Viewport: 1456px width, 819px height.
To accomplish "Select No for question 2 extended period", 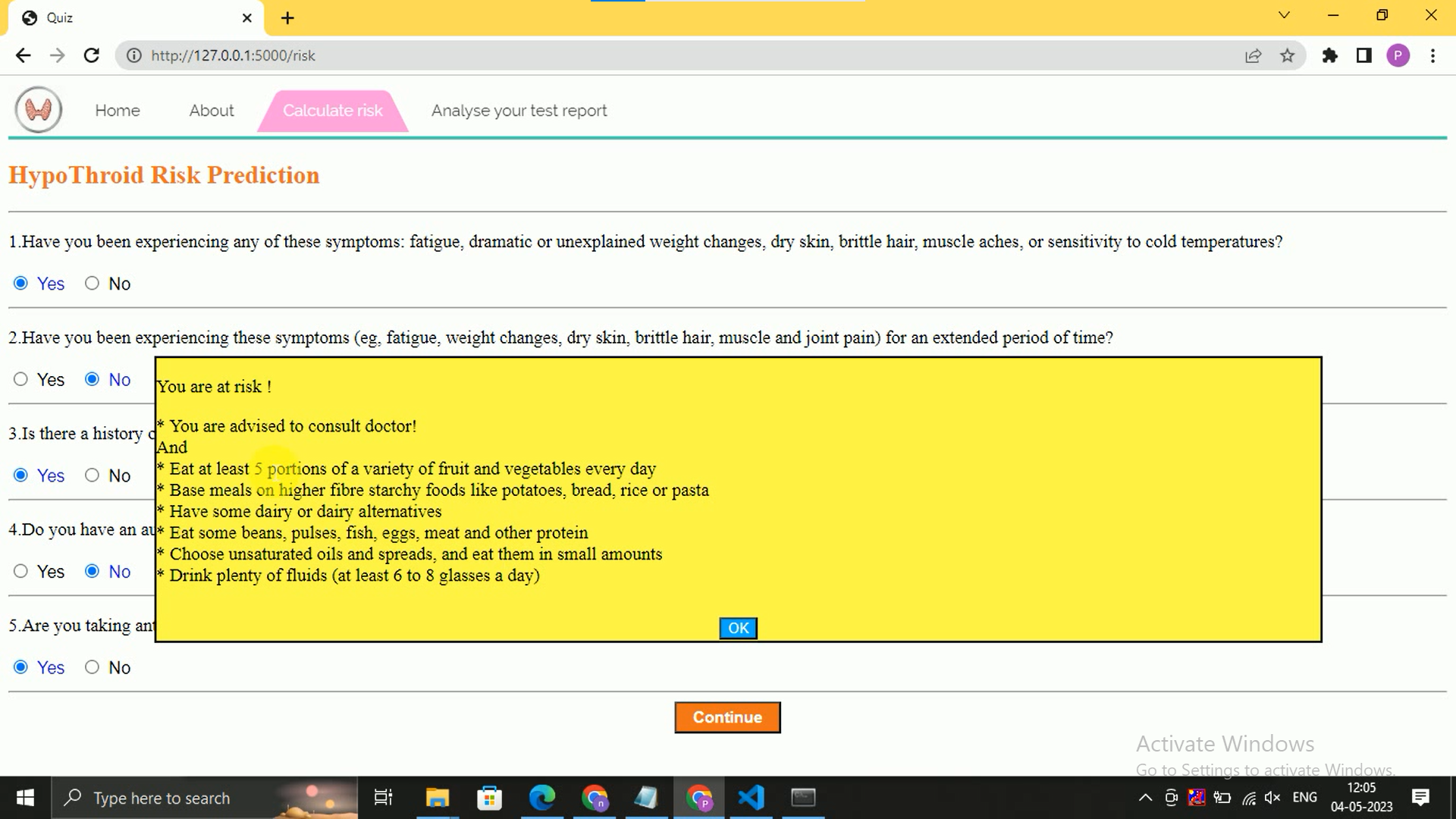I will tap(92, 379).
